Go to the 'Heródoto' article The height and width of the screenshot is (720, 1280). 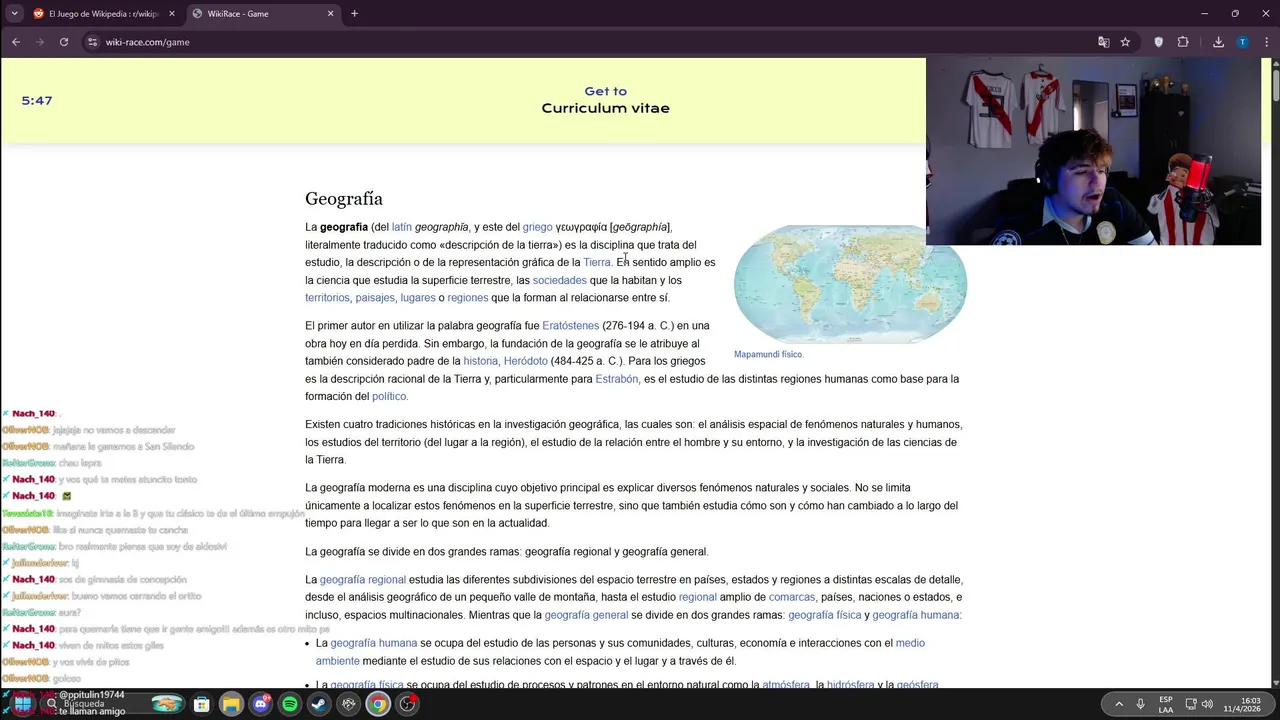[x=525, y=361]
